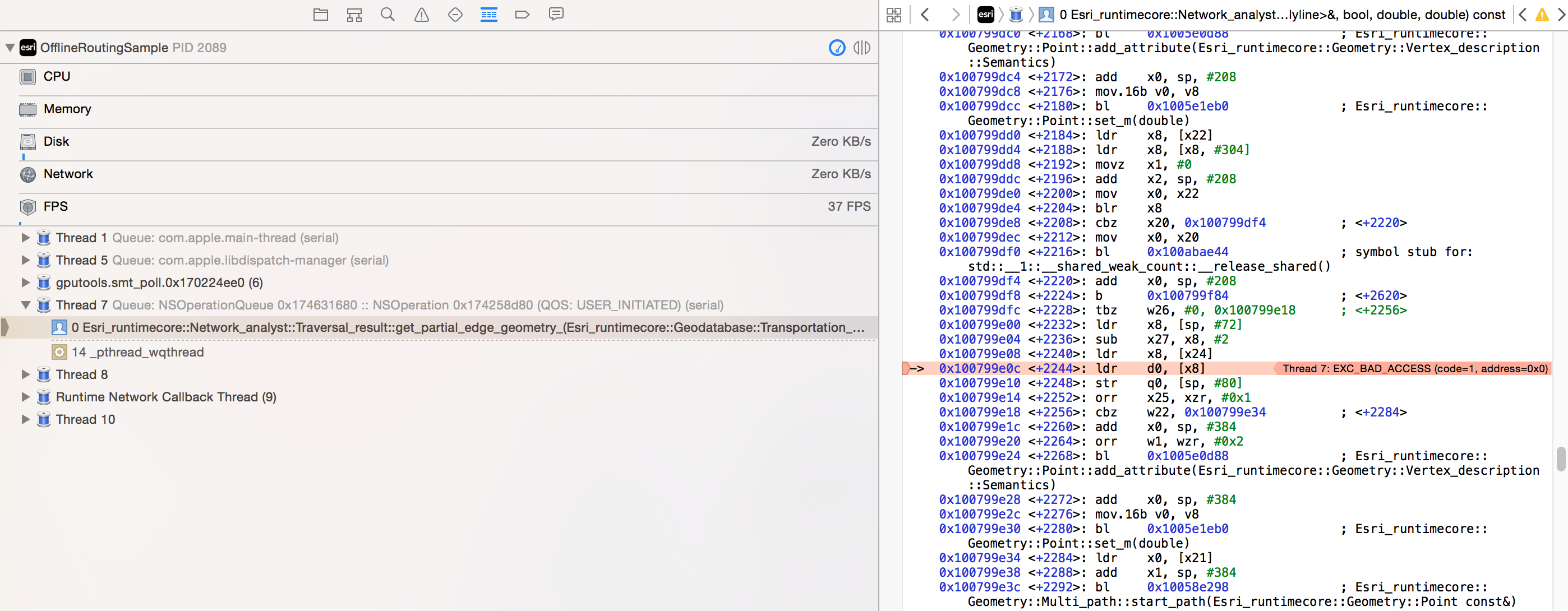Viewport: 1568px width, 611px height.
Task: Collapse the OfflineRoutingSample process tree
Action: click(x=10, y=48)
